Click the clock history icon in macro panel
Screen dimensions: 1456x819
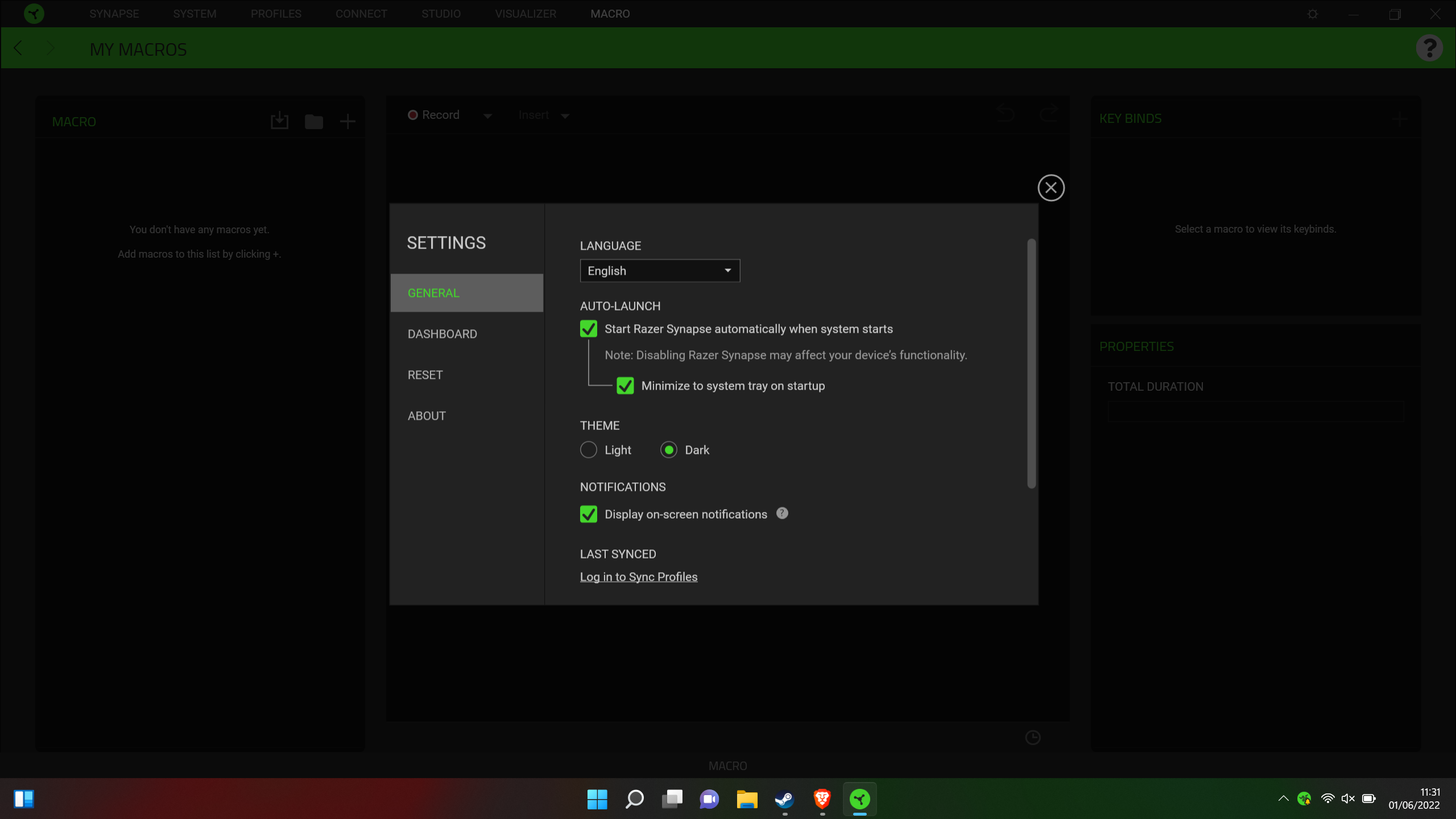pos(1033,737)
